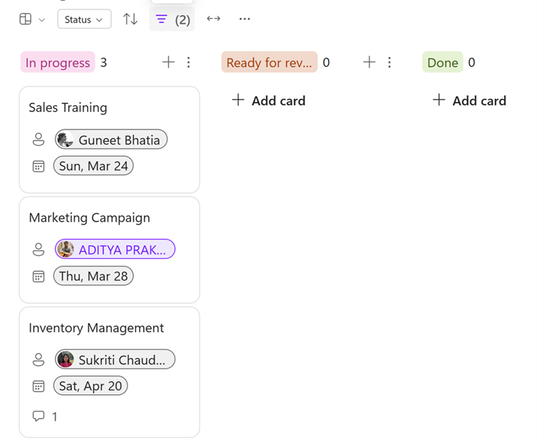
Task: Open Ready for review column options menu
Action: click(389, 62)
